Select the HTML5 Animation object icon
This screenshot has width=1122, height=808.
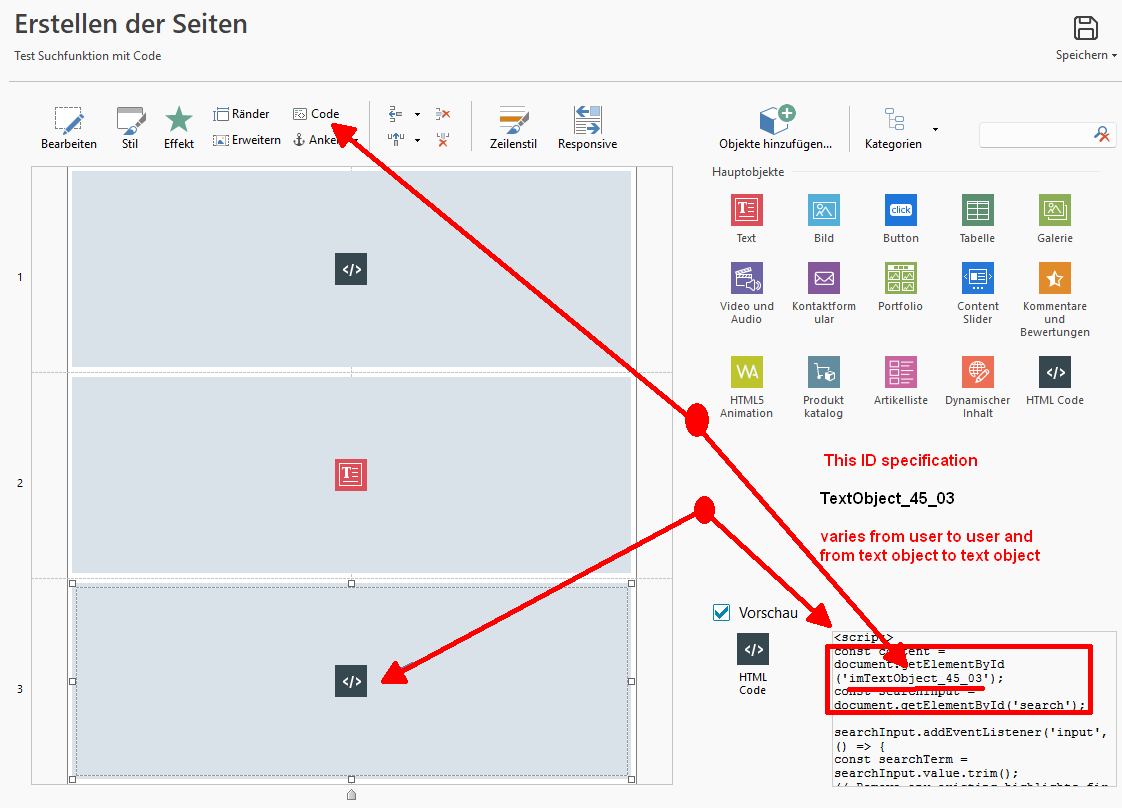pos(746,372)
